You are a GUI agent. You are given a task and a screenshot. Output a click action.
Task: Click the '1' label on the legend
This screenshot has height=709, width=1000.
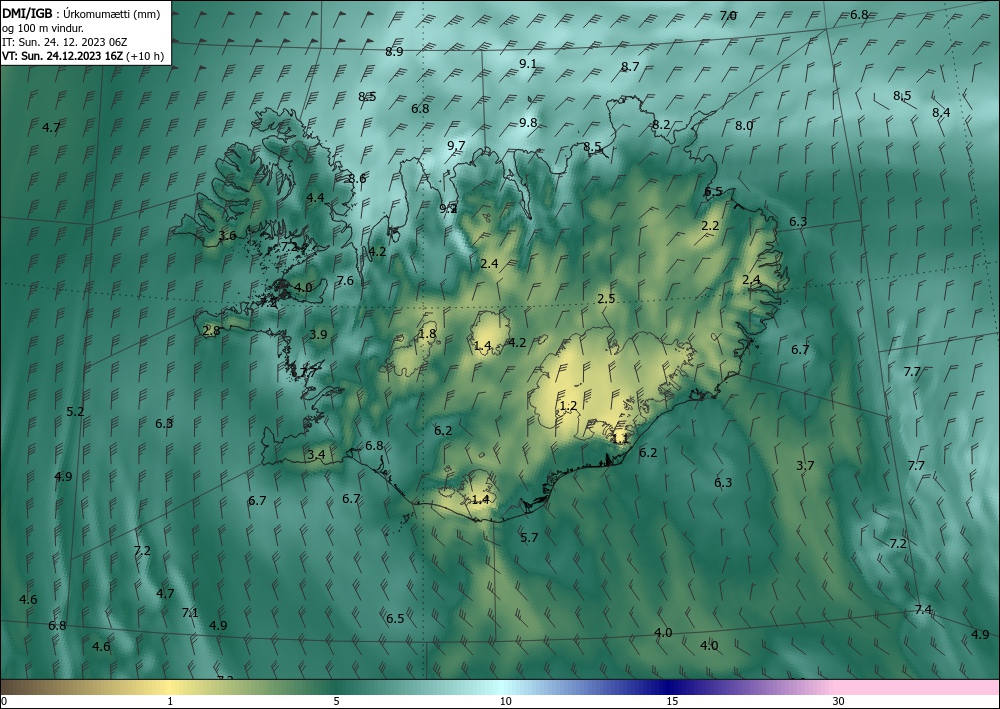pyautogui.click(x=170, y=702)
